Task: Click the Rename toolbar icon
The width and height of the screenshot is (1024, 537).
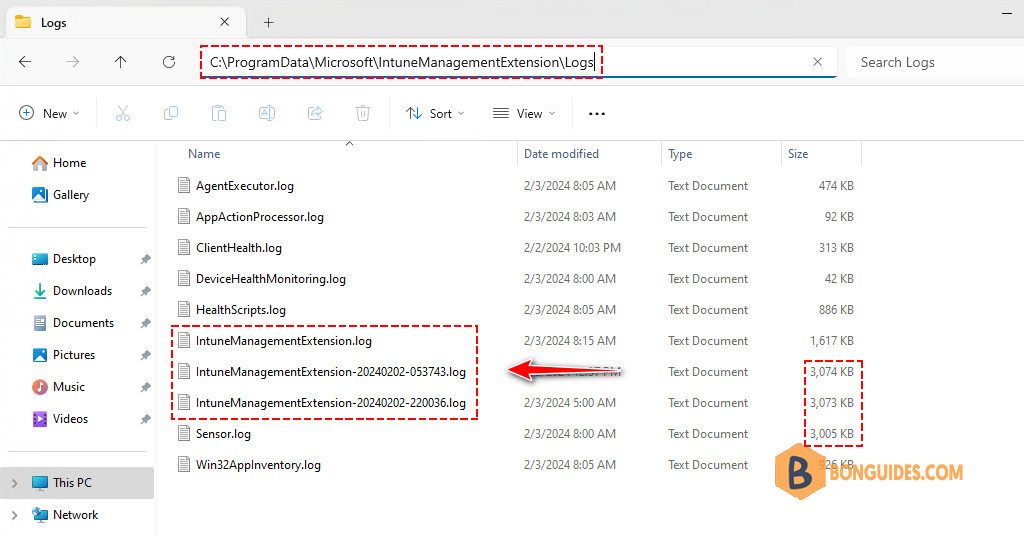Action: click(x=267, y=114)
